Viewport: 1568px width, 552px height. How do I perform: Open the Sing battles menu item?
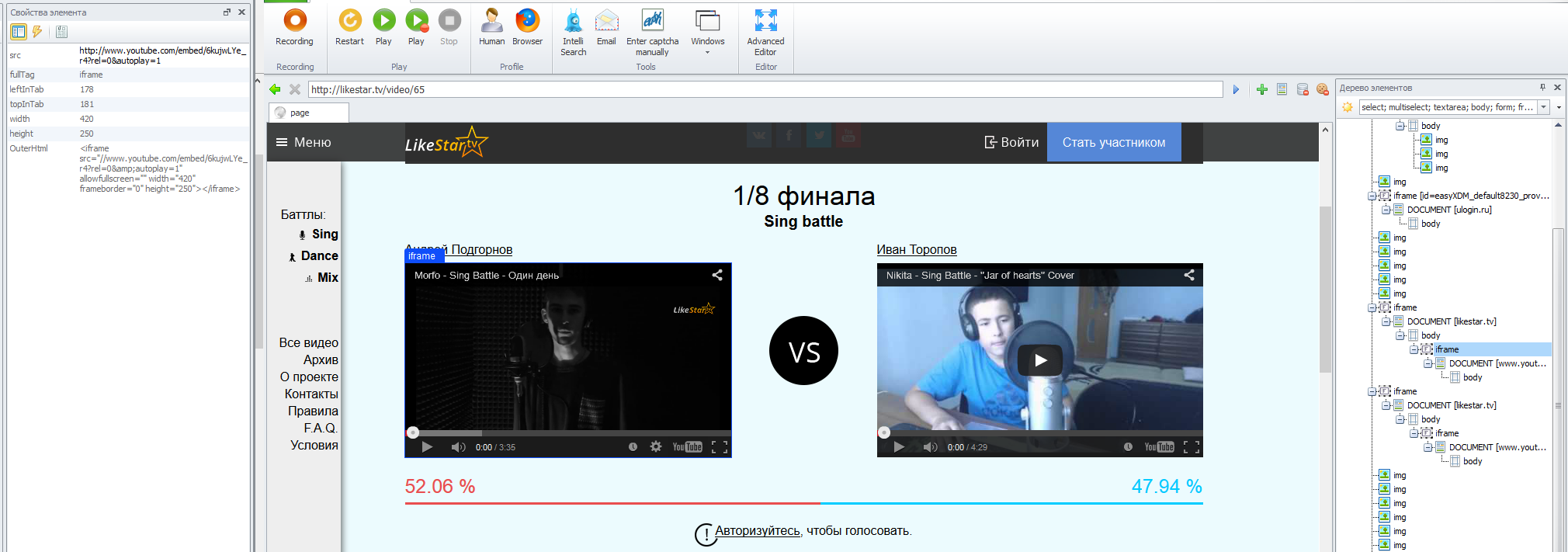318,234
